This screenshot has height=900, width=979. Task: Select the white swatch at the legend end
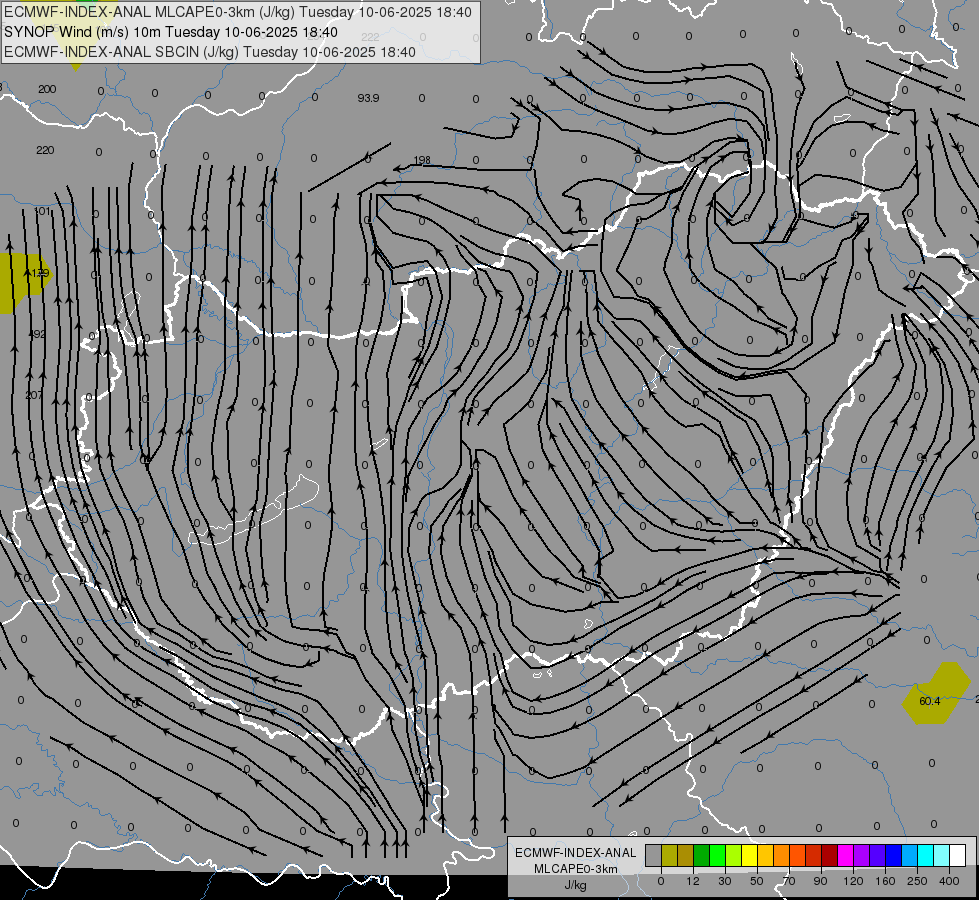point(958,855)
